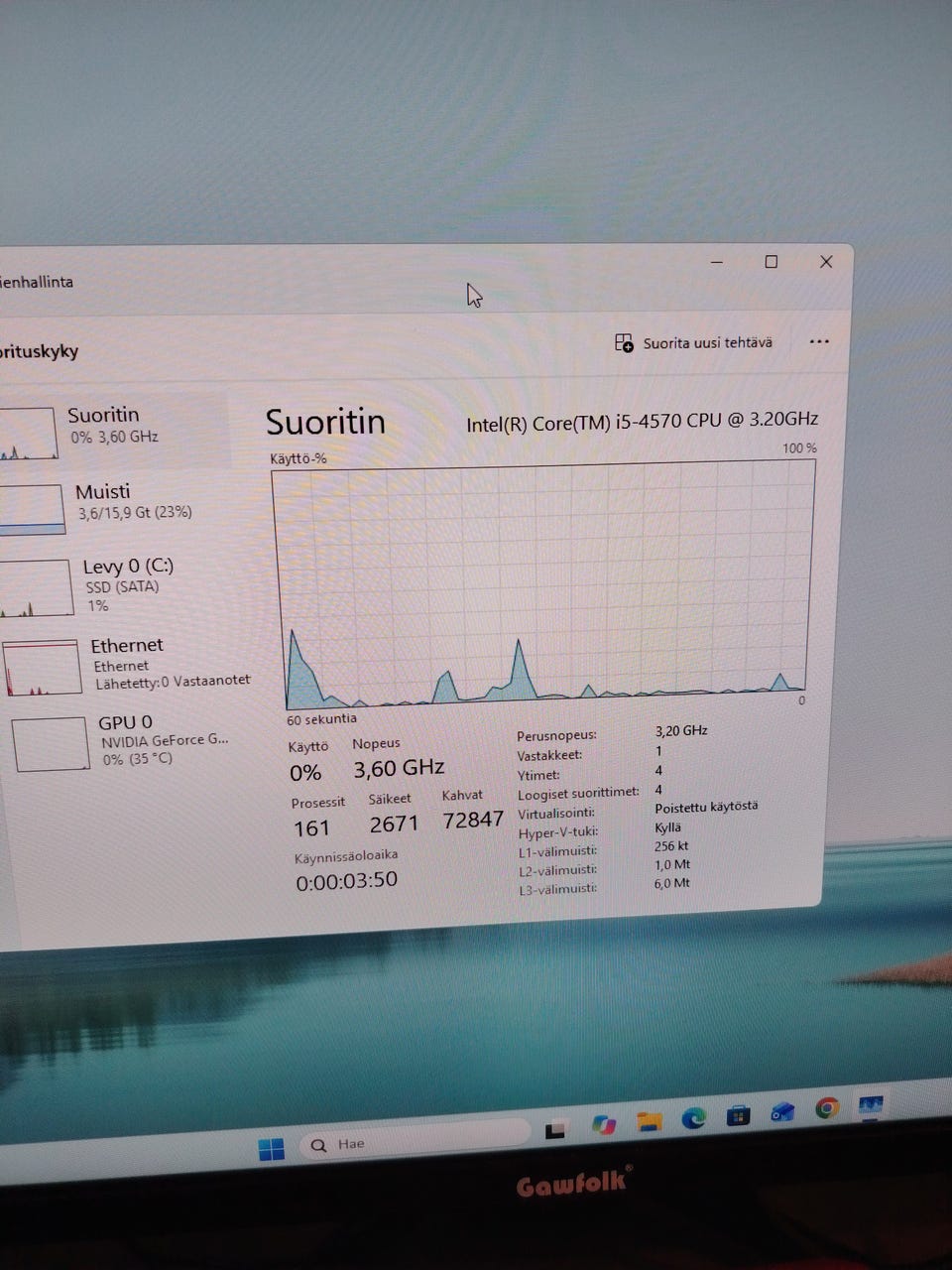Maximize the Task Manager window

771,262
